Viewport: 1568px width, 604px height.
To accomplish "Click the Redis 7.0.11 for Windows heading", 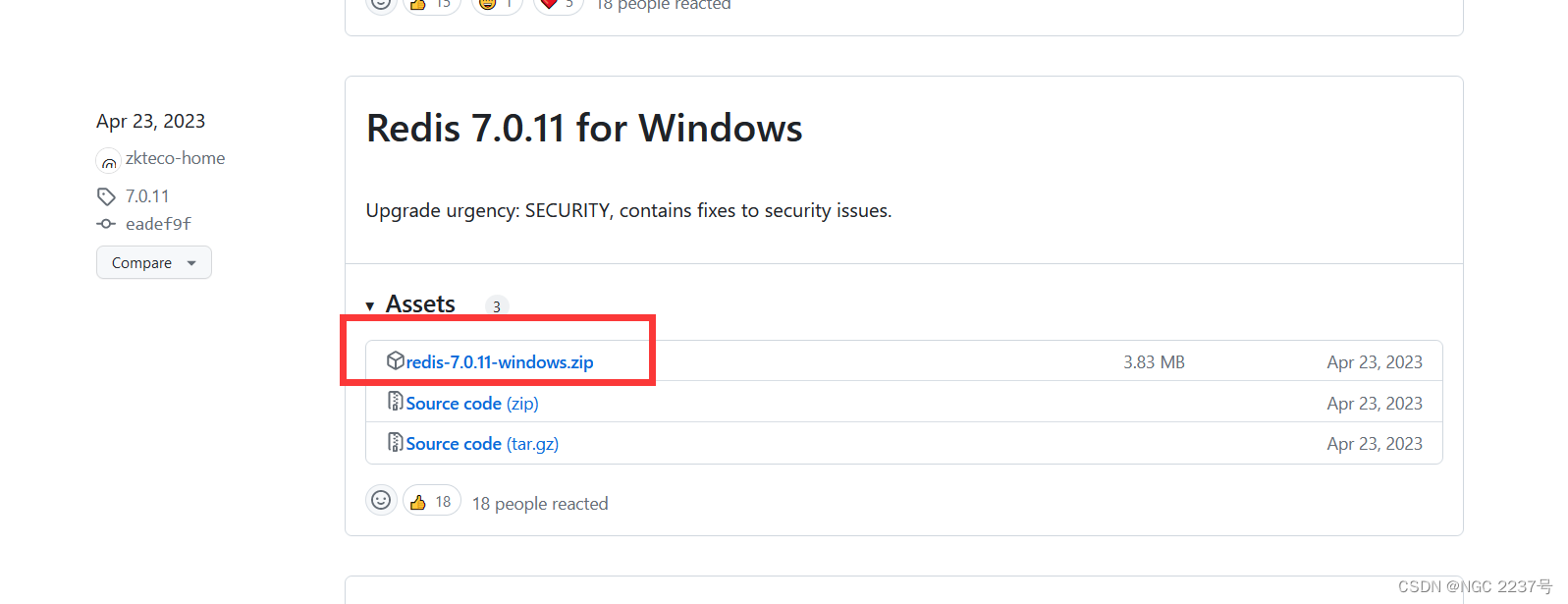I will pos(584,129).
